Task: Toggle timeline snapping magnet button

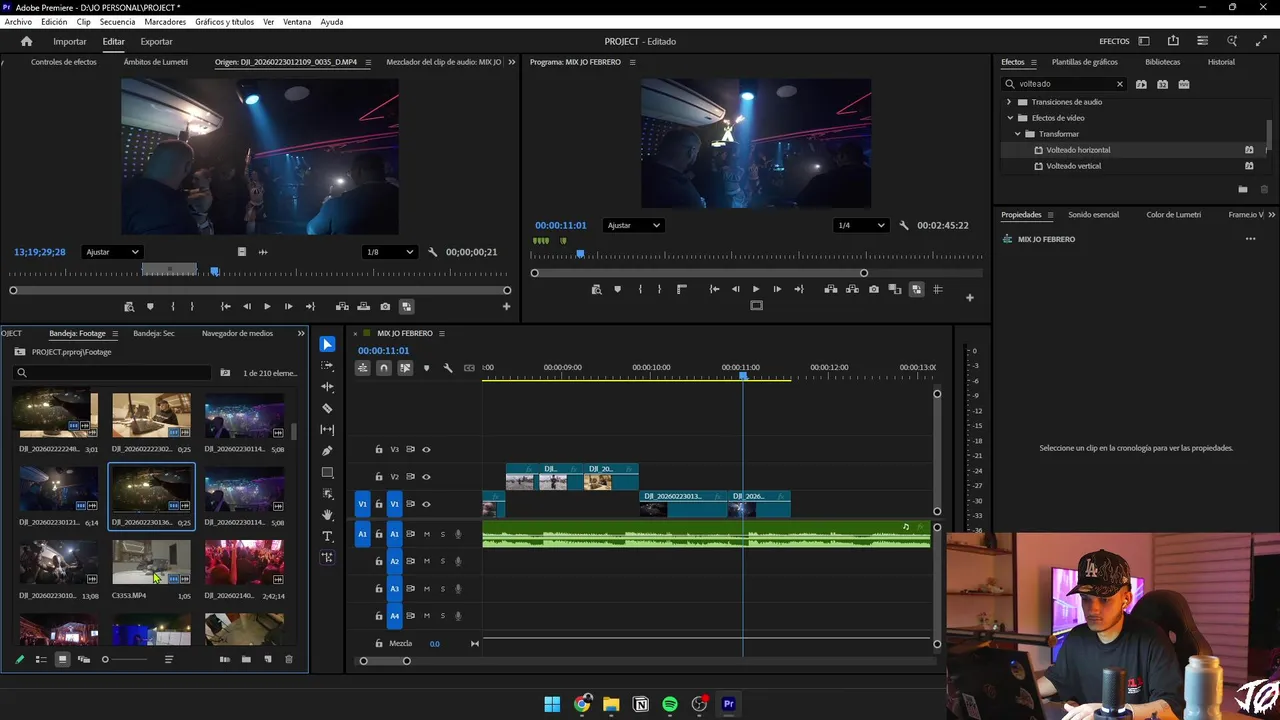Action: click(384, 368)
